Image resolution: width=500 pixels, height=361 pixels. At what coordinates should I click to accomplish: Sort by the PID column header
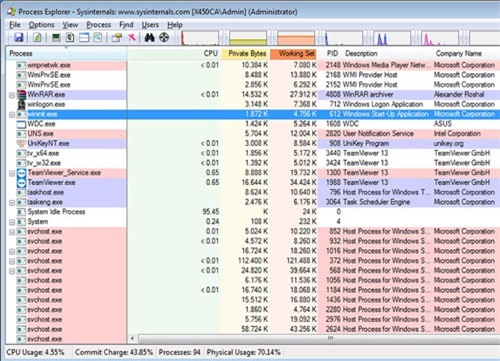click(330, 54)
